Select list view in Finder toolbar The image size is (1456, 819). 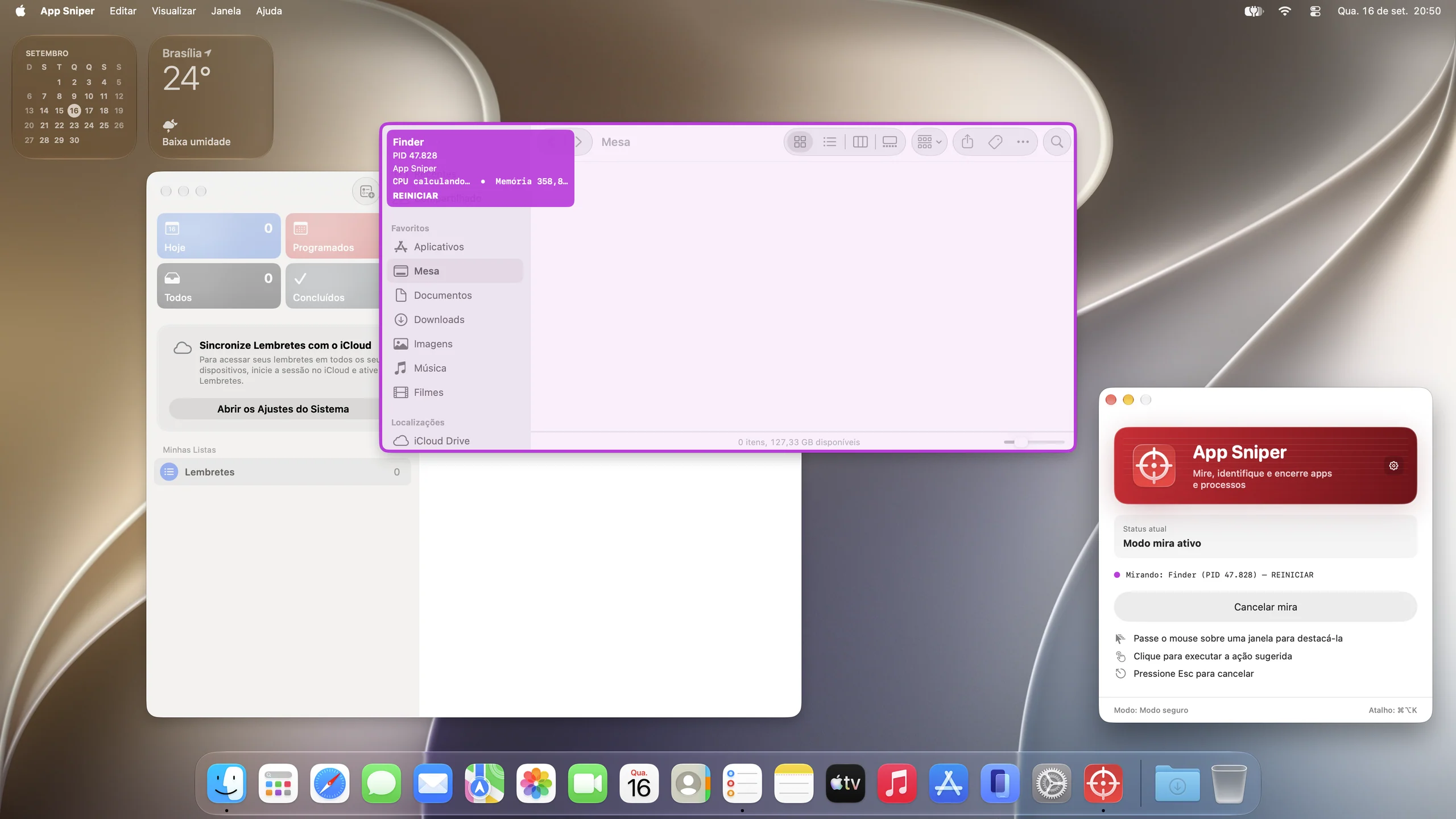[830, 142]
